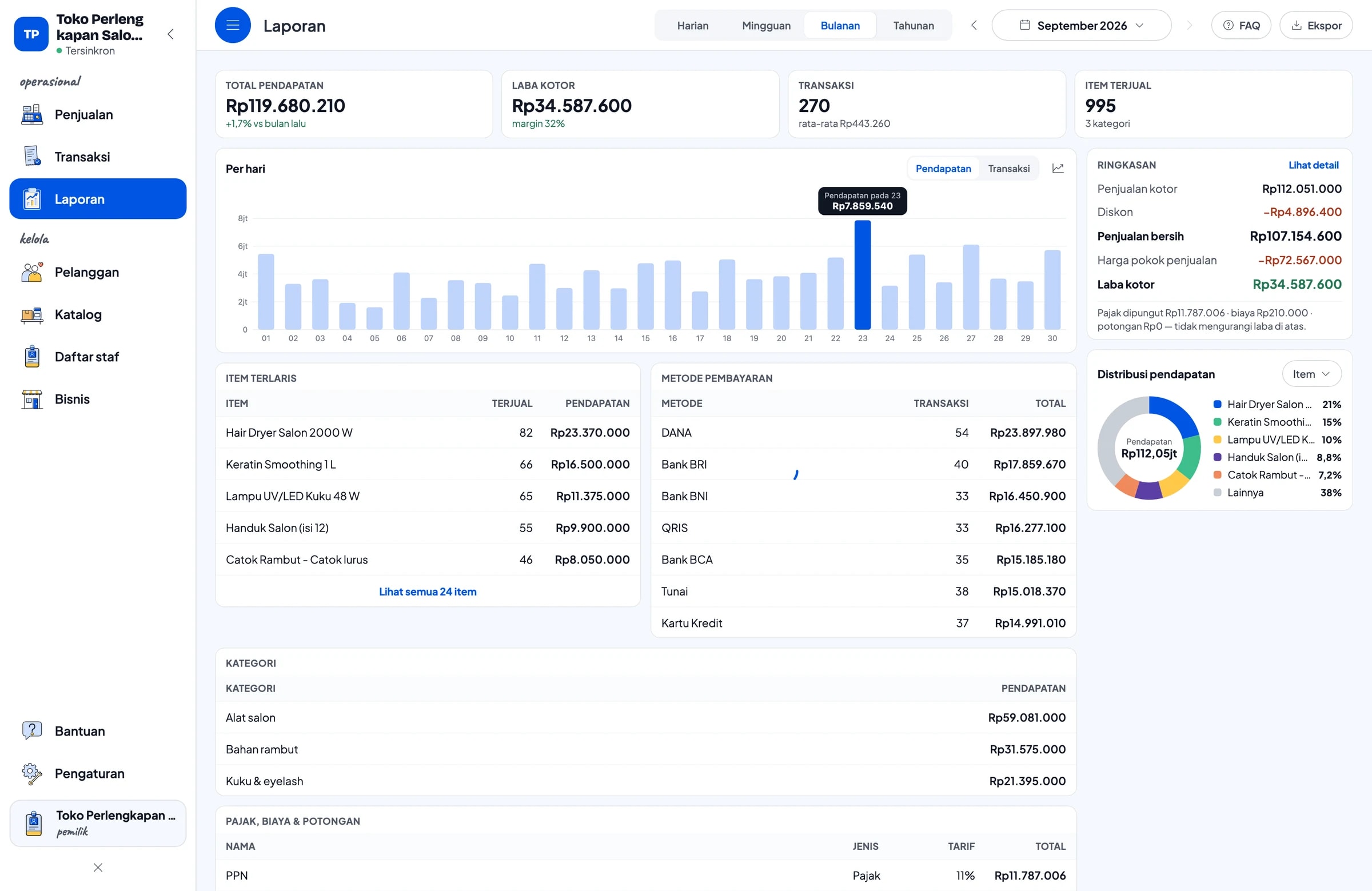Open the Toko Perlengkapan pemilik account switcher
1372x891 pixels.
coord(98,823)
